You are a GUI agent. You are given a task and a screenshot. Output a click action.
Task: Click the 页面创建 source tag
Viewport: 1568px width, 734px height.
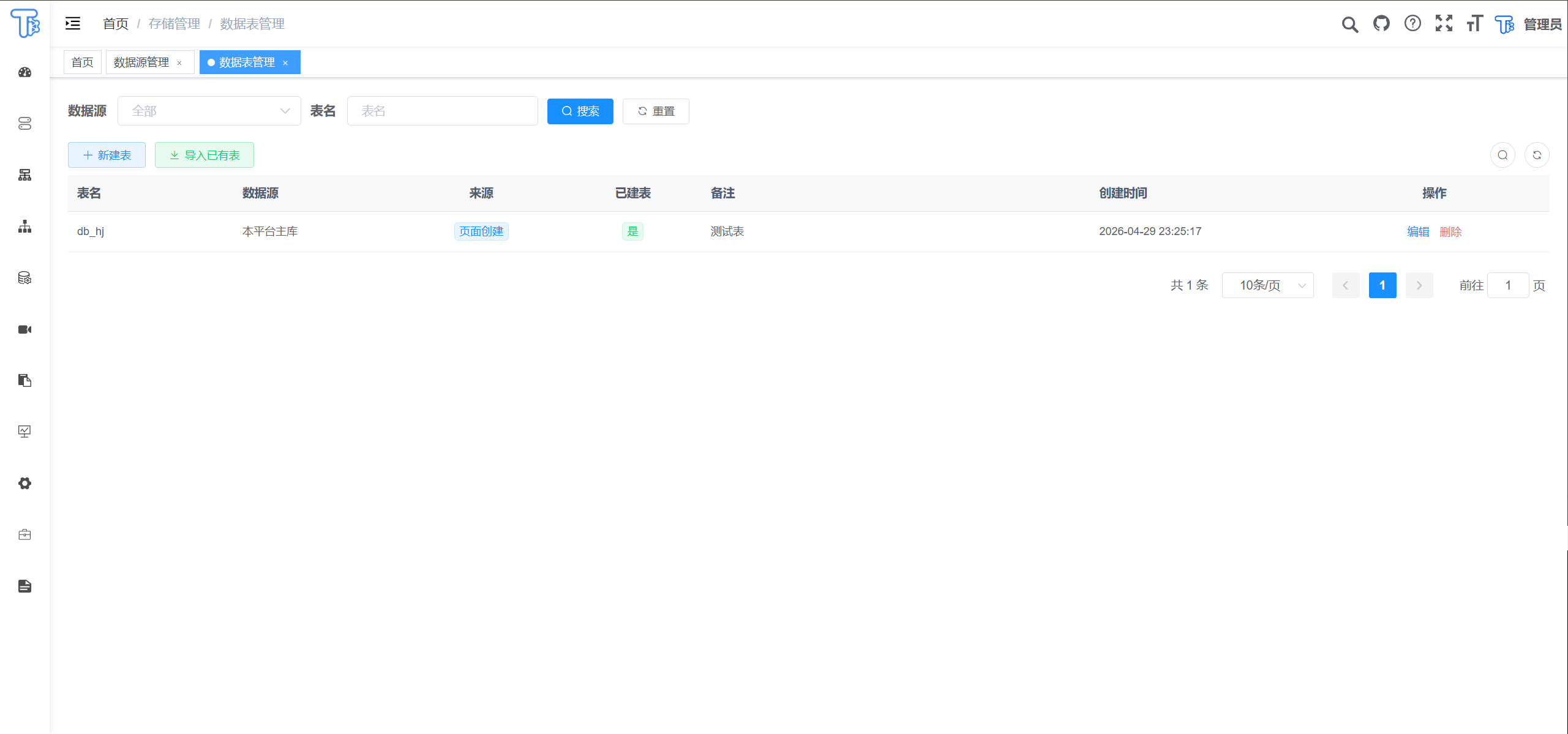pos(481,231)
